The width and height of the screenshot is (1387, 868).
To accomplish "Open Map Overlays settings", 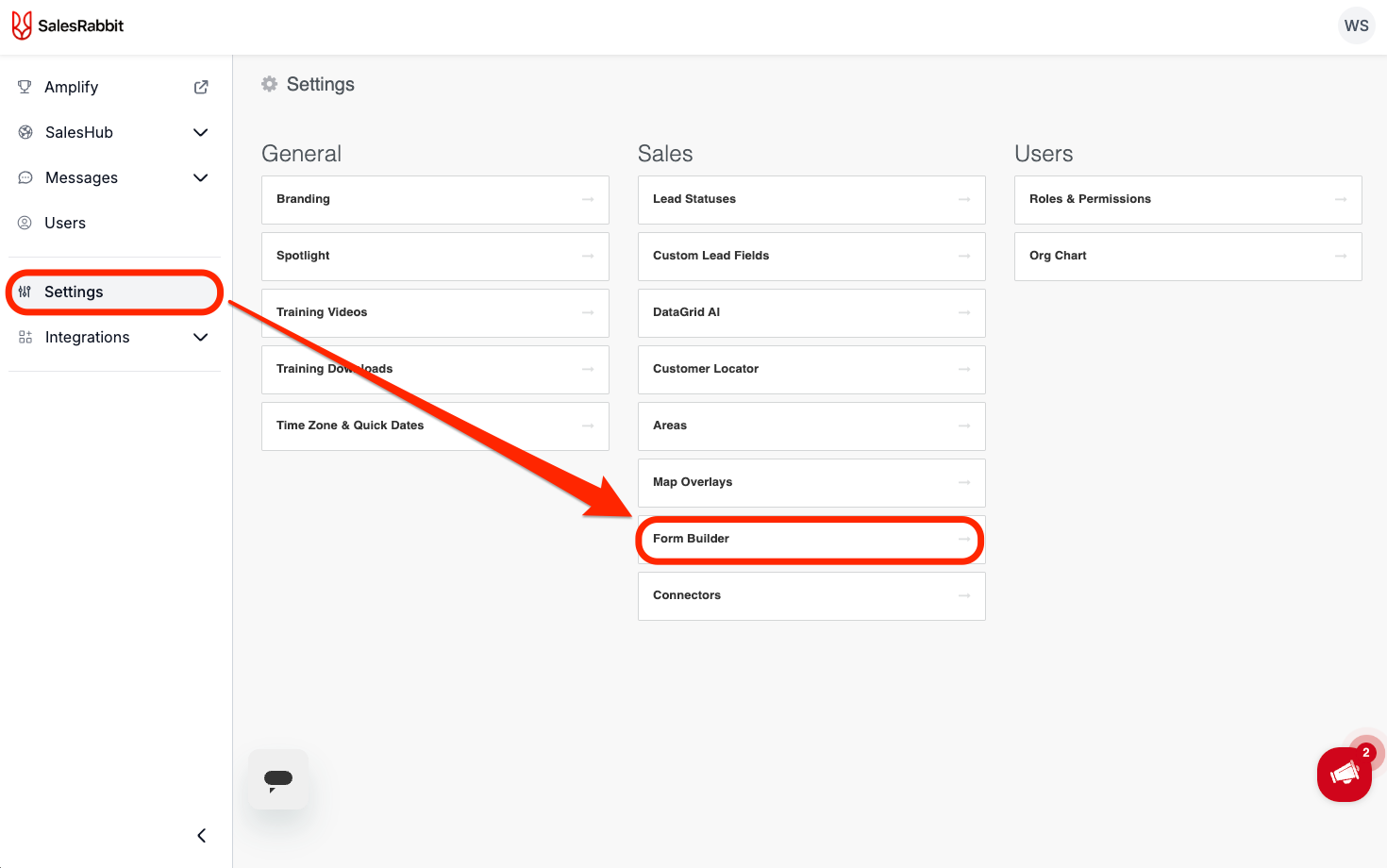I will 811,483.
